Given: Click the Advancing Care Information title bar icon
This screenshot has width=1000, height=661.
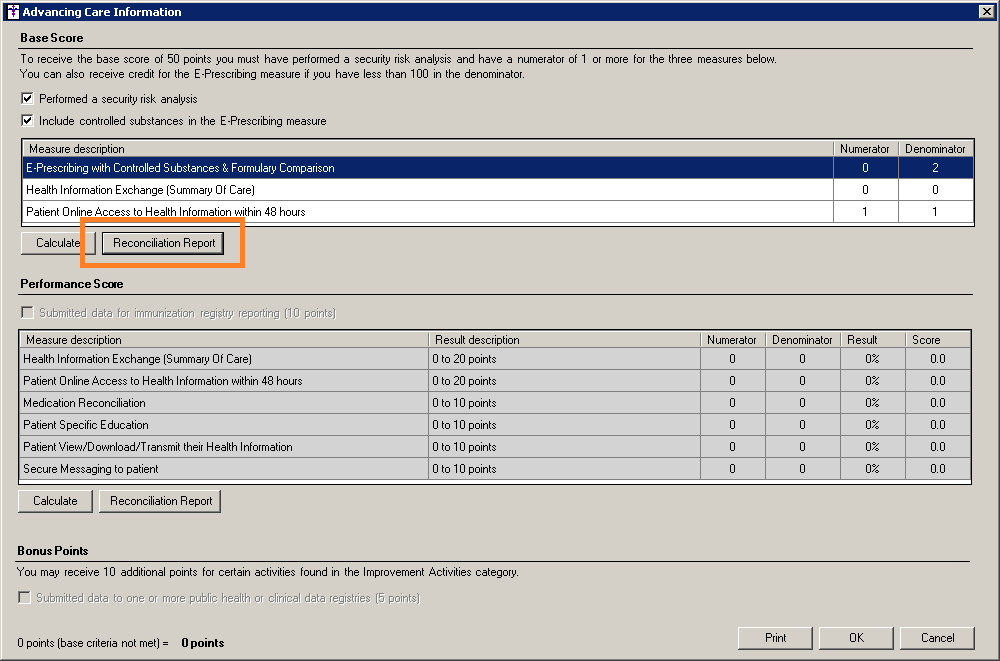Looking at the screenshot, I should [13, 11].
